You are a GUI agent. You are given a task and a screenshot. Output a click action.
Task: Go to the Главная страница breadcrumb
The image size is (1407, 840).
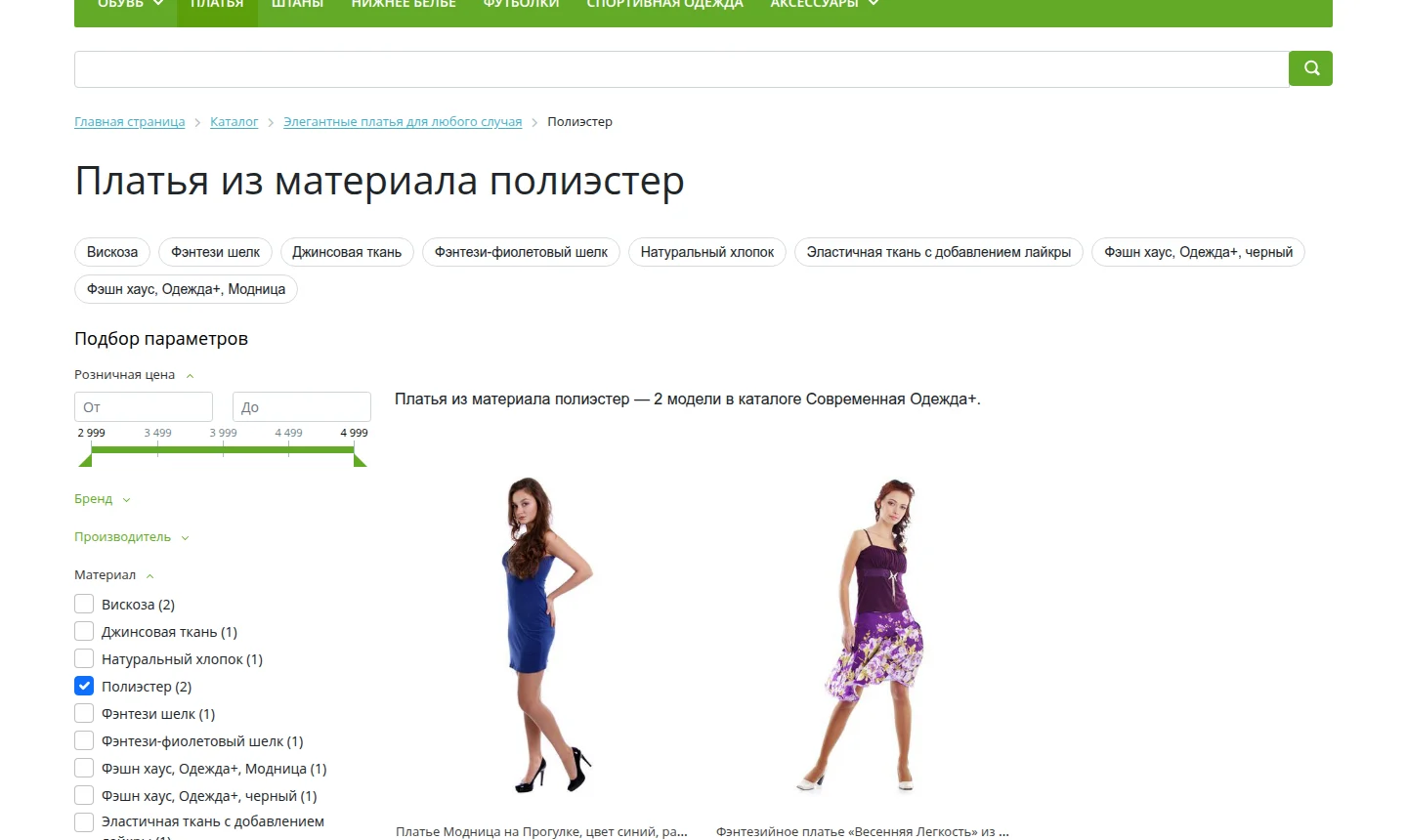[x=129, y=122]
